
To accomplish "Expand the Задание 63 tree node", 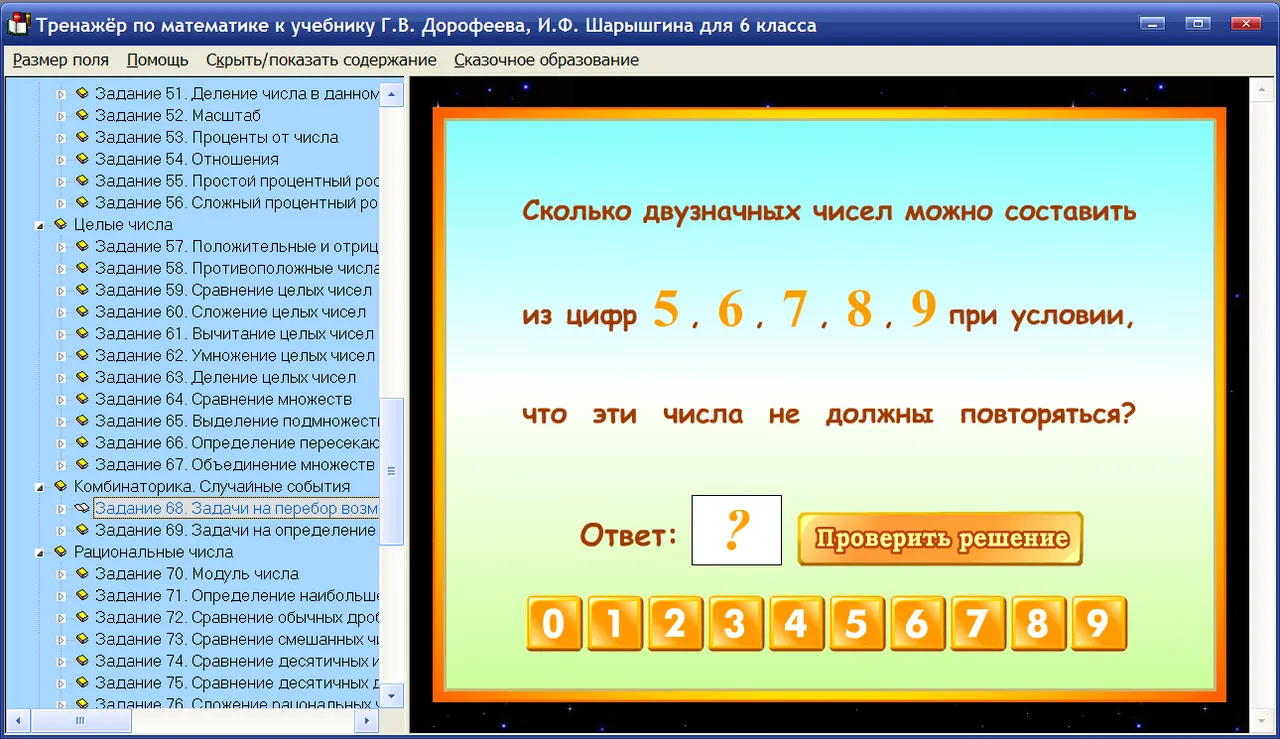I will tap(60, 379).
